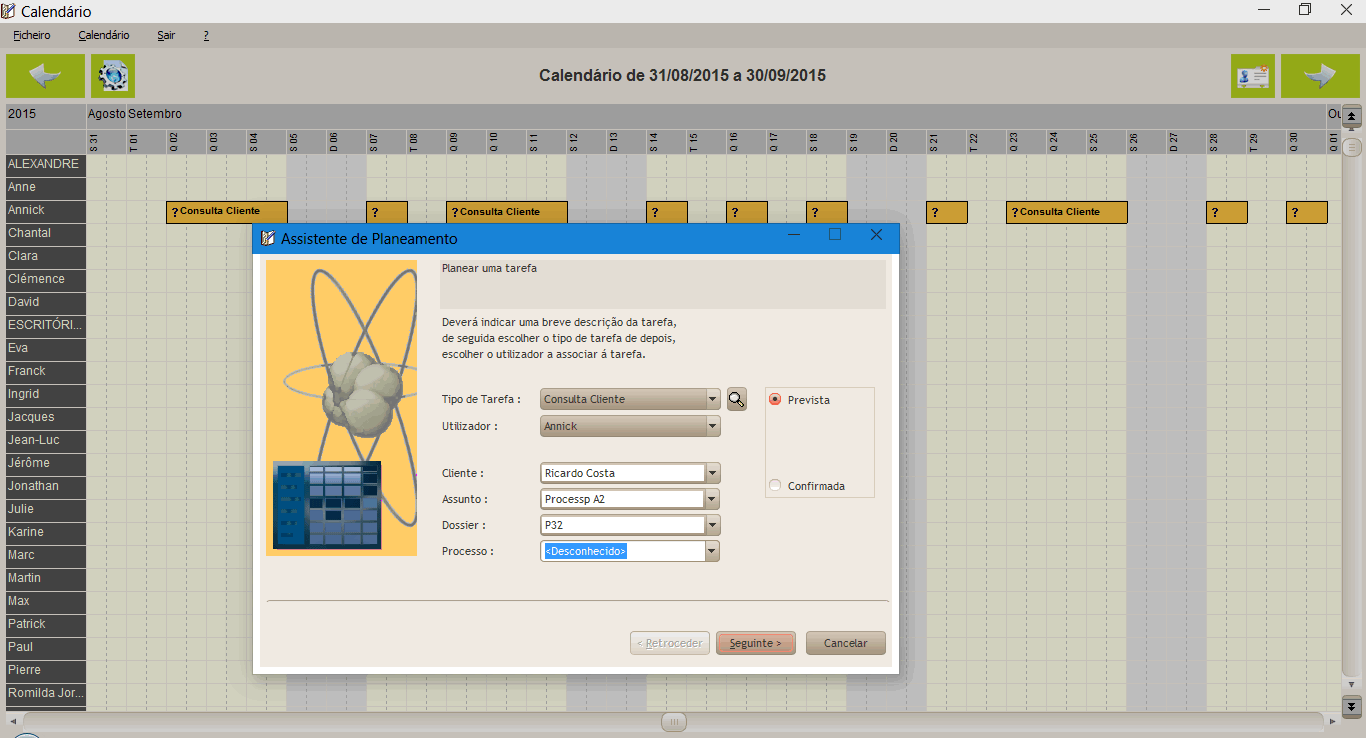Click the previous period left arrow icon
This screenshot has width=1366, height=738.
pos(45,76)
